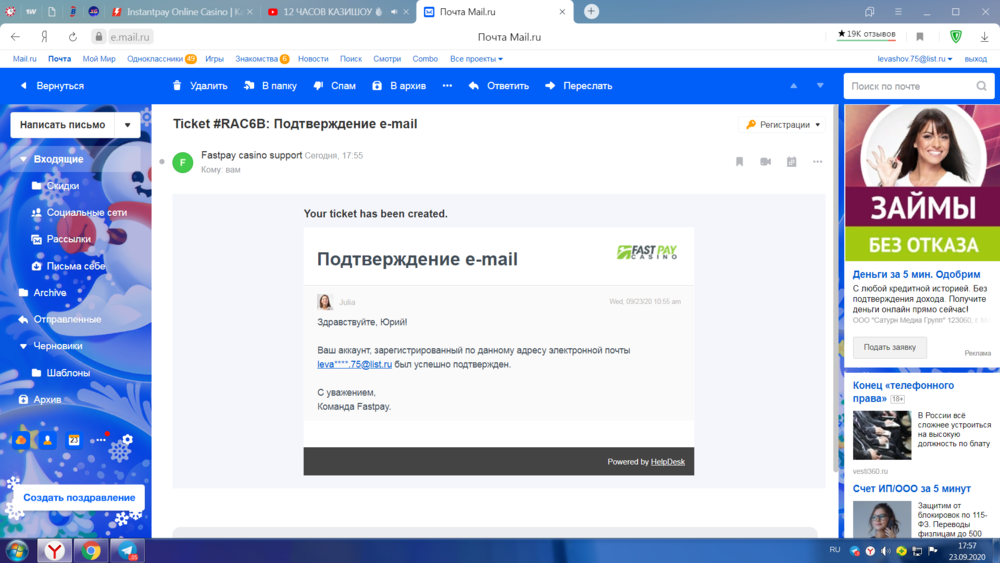The width and height of the screenshot is (1000, 563).
Task: Go to previous message with up arrow
Action: point(793,85)
